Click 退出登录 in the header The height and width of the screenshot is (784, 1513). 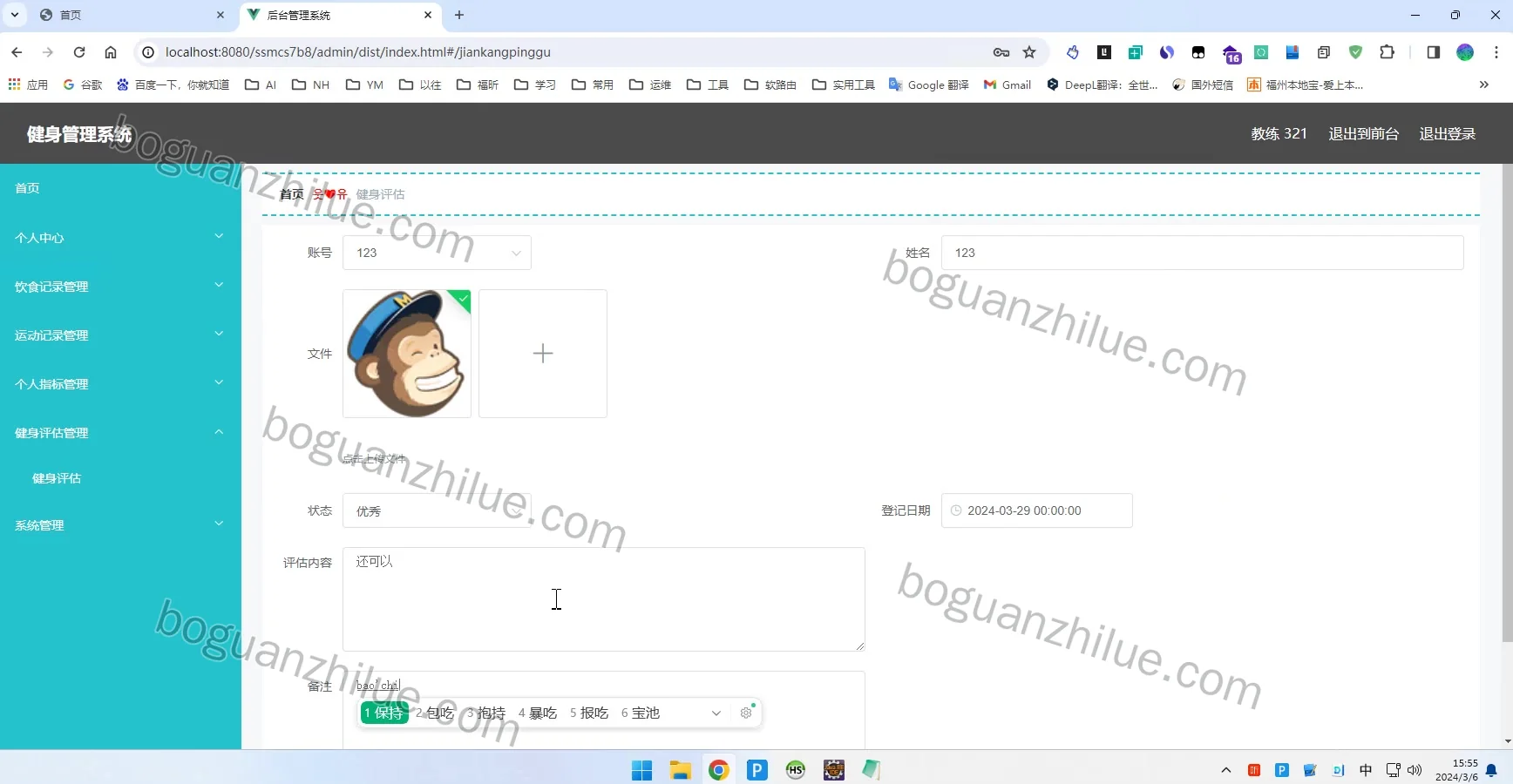coord(1447,133)
